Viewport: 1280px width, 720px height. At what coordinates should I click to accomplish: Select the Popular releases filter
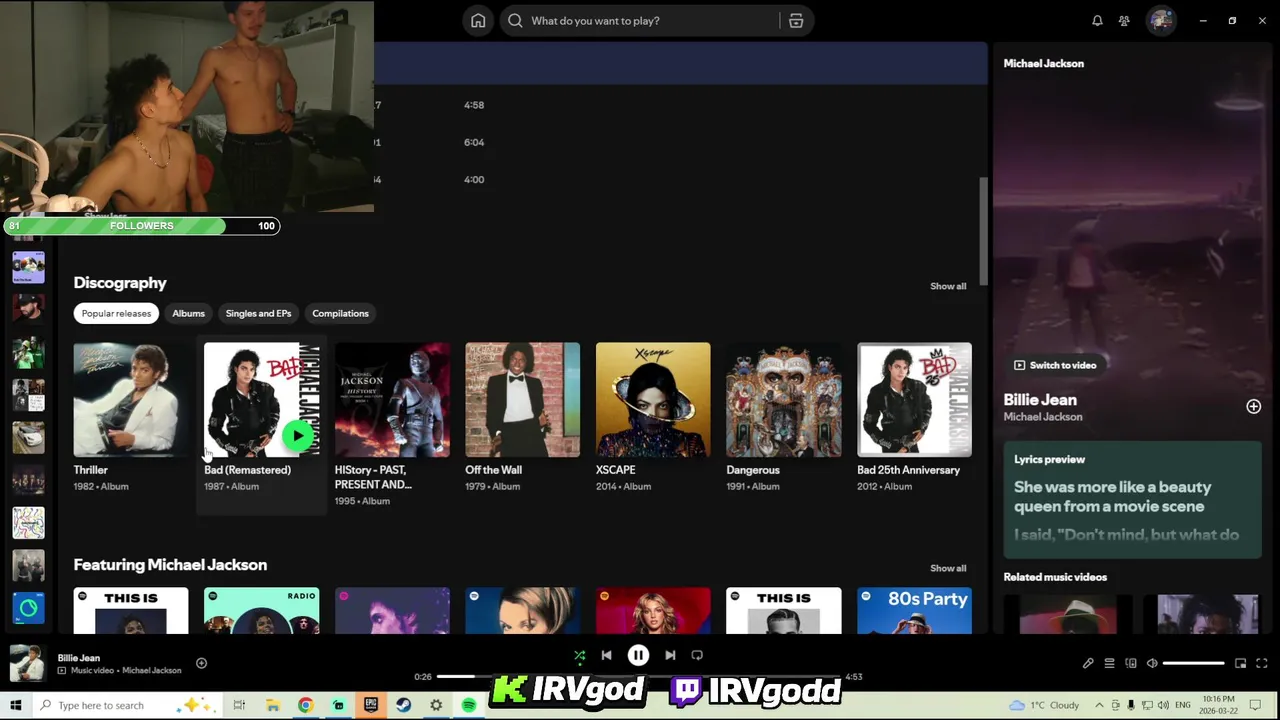point(116,314)
